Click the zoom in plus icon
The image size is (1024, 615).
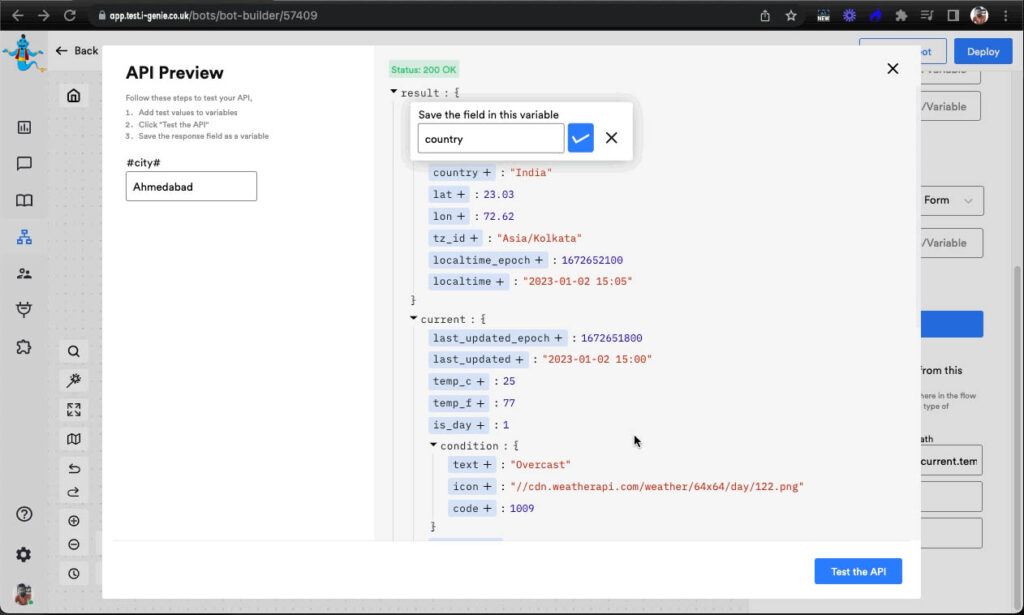click(74, 521)
